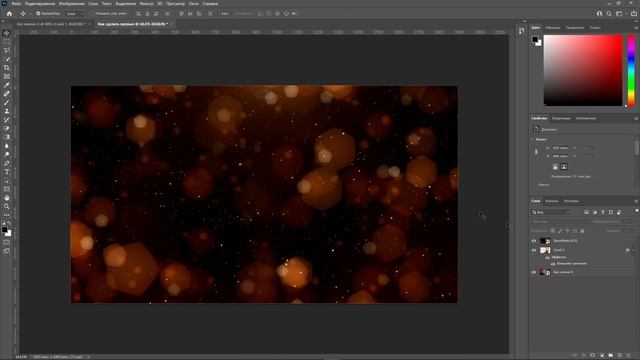640x360 pixels.
Task: Click the Home icon in options bar
Action: [x=9, y=13]
